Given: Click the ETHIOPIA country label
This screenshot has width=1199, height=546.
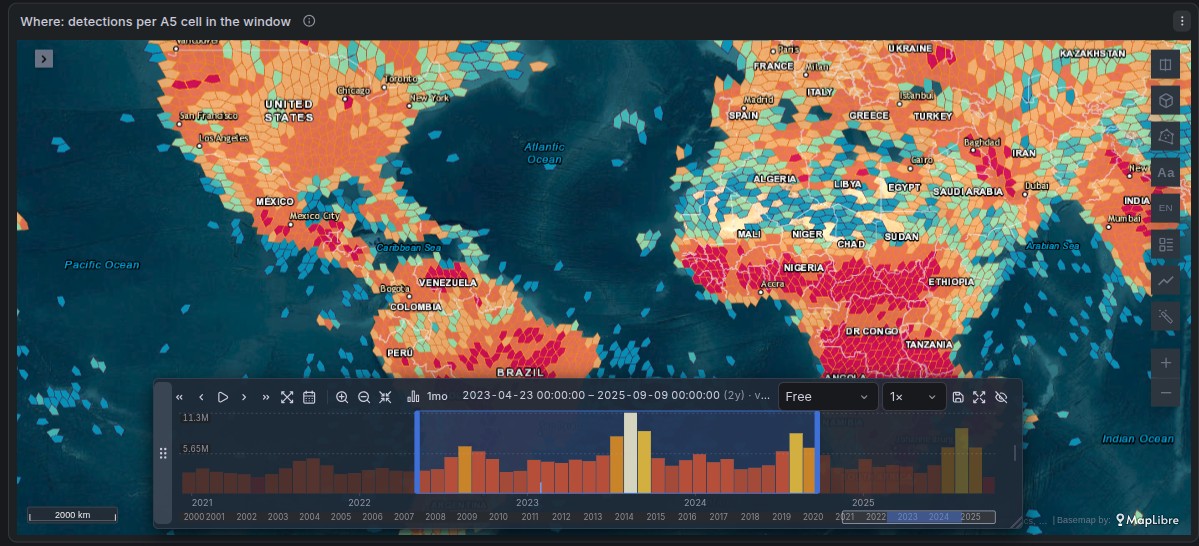Looking at the screenshot, I should pyautogui.click(x=951, y=282).
